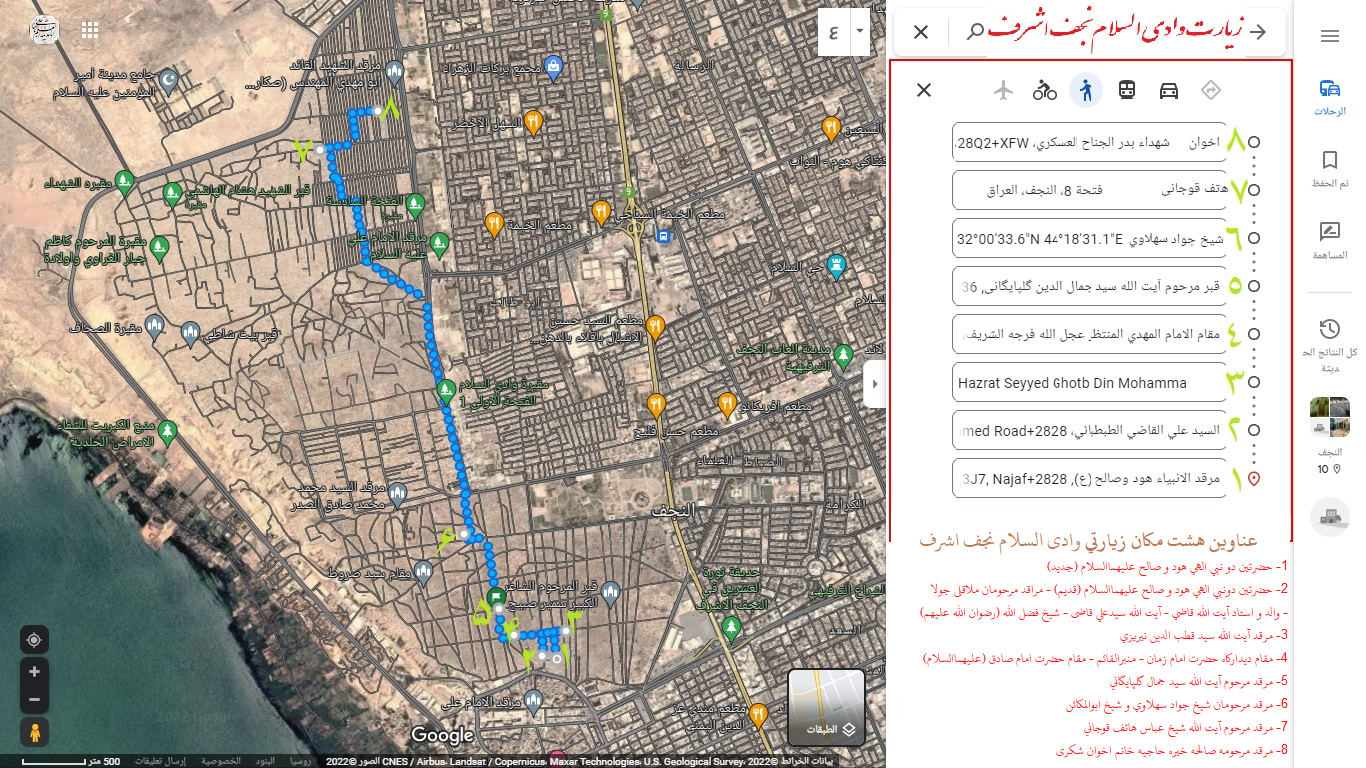Click the magnifier search icon

pos(976,32)
